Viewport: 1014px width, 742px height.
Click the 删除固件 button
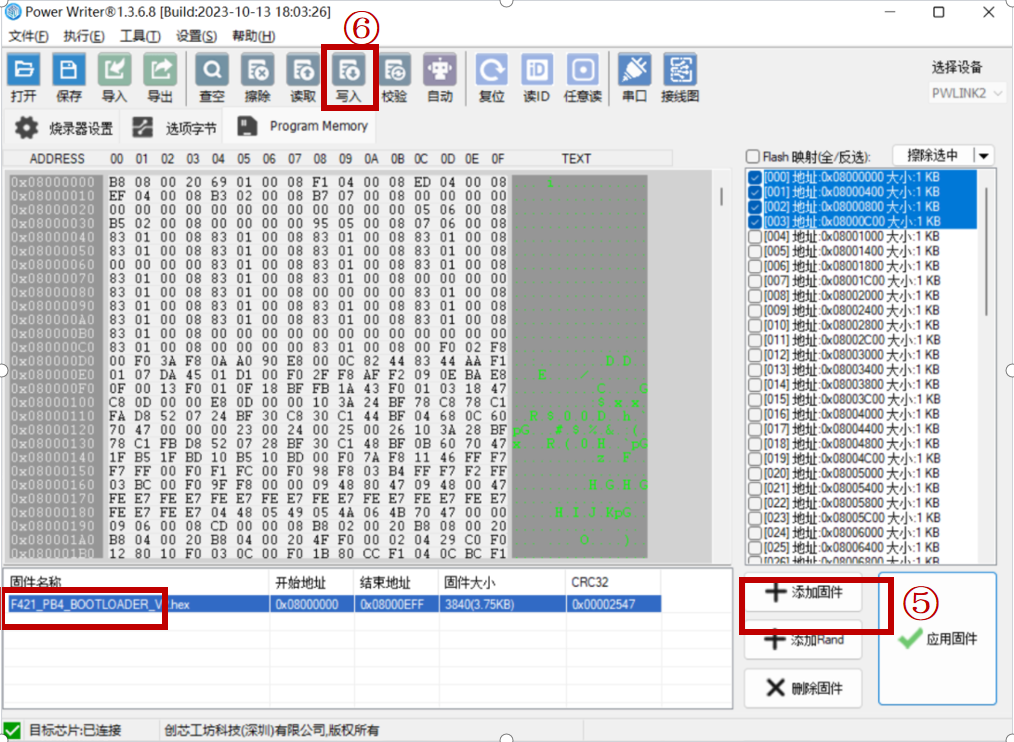803,688
